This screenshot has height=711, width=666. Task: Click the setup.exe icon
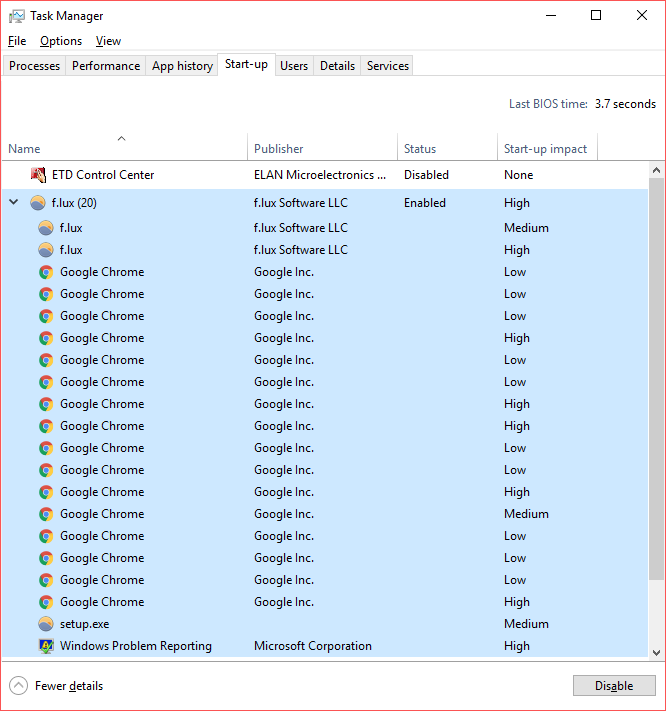[x=45, y=624]
